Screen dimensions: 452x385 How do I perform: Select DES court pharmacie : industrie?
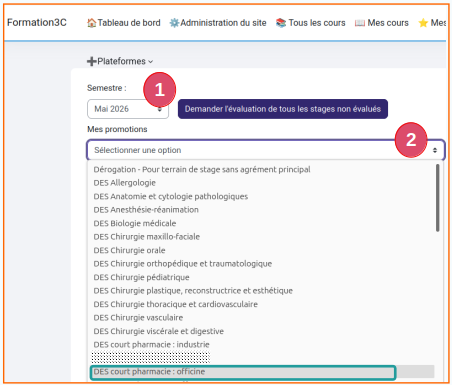(x=151, y=345)
